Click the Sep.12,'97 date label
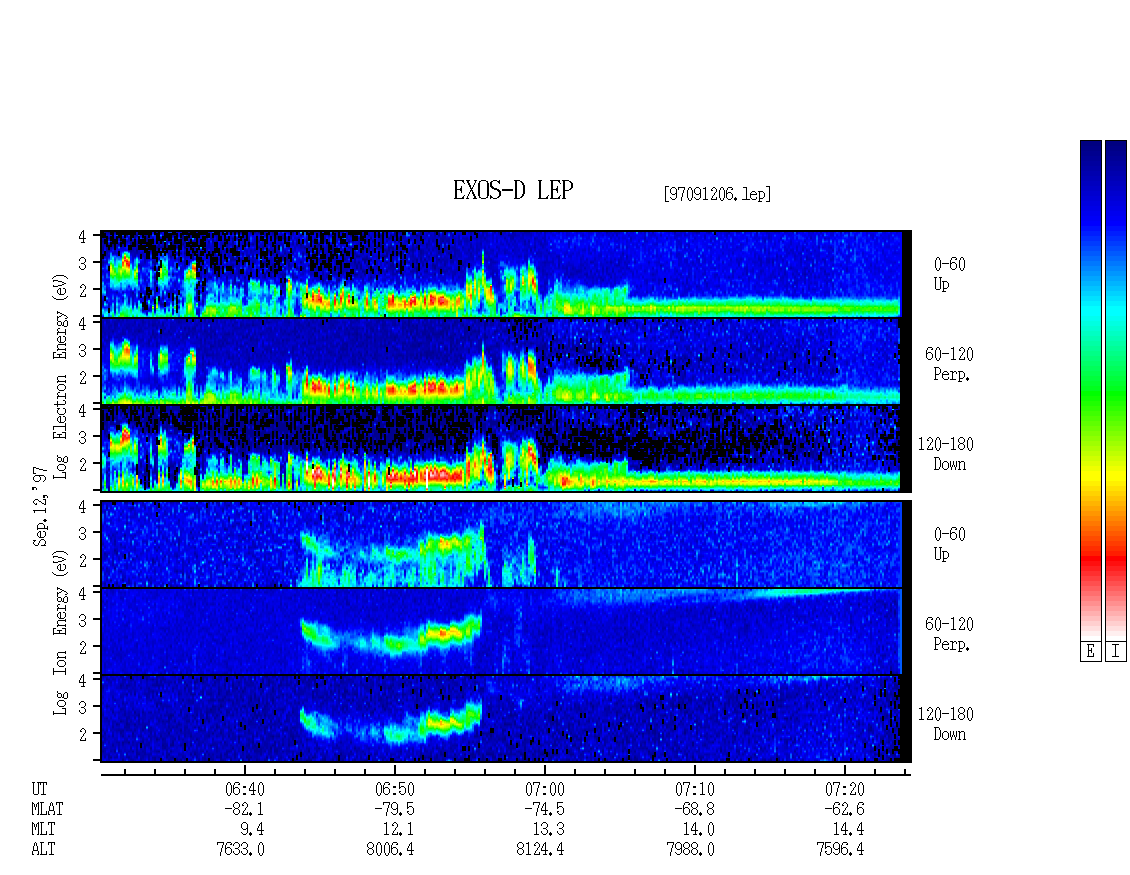Image resolution: width=1130 pixels, height=875 pixels. coord(40,506)
